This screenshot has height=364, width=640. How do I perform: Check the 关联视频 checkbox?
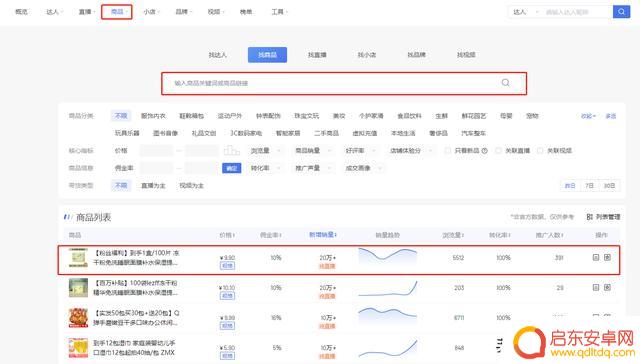click(540, 151)
